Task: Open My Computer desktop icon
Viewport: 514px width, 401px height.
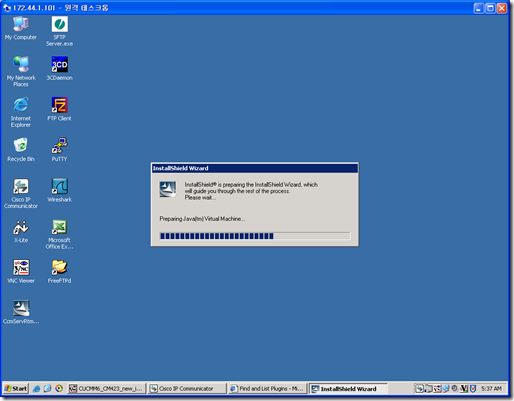Action: tap(21, 28)
